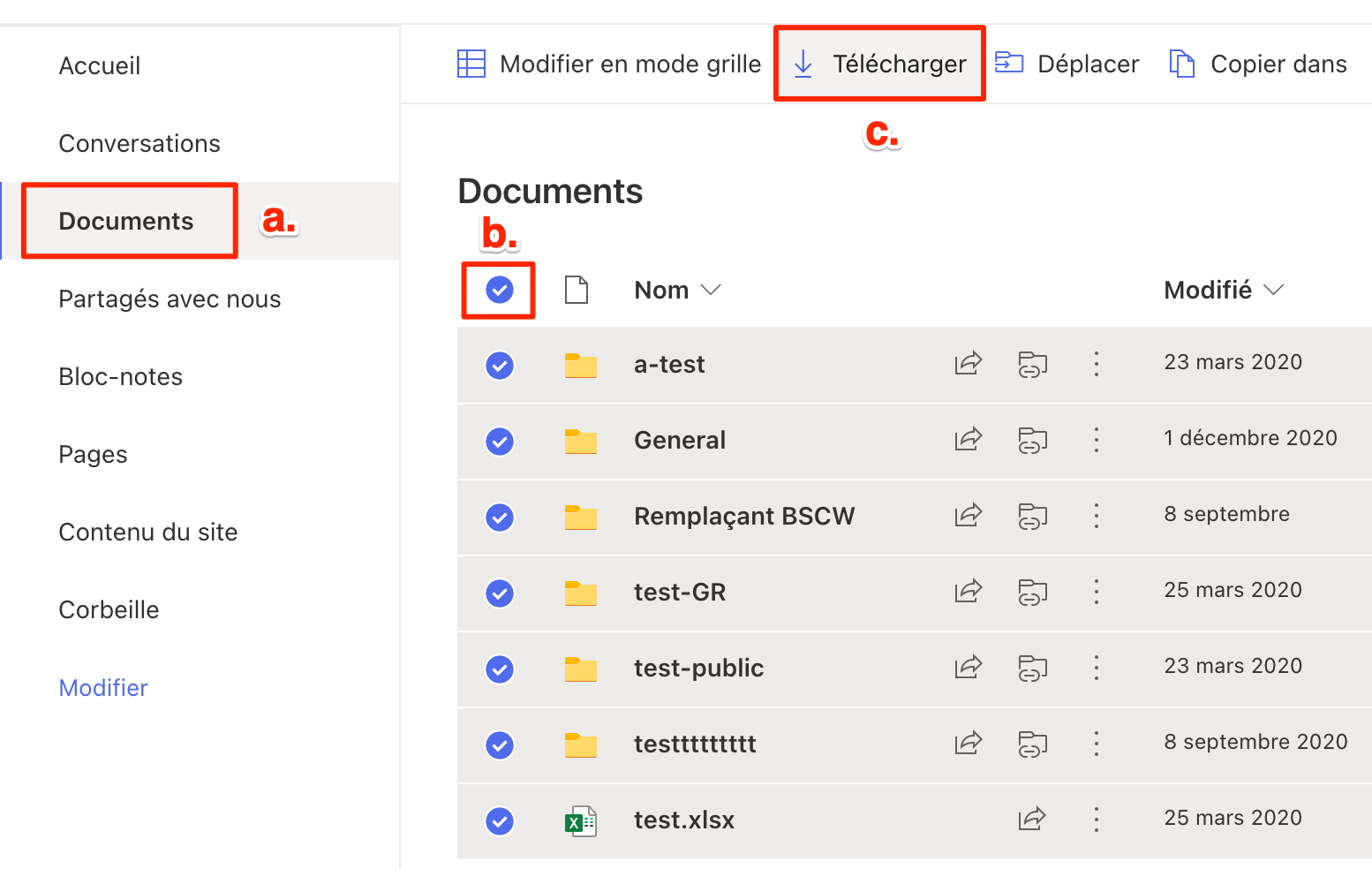Screen dimensions: 1372x869
Task: Open the General folder by name
Action: pyautogui.click(x=680, y=440)
